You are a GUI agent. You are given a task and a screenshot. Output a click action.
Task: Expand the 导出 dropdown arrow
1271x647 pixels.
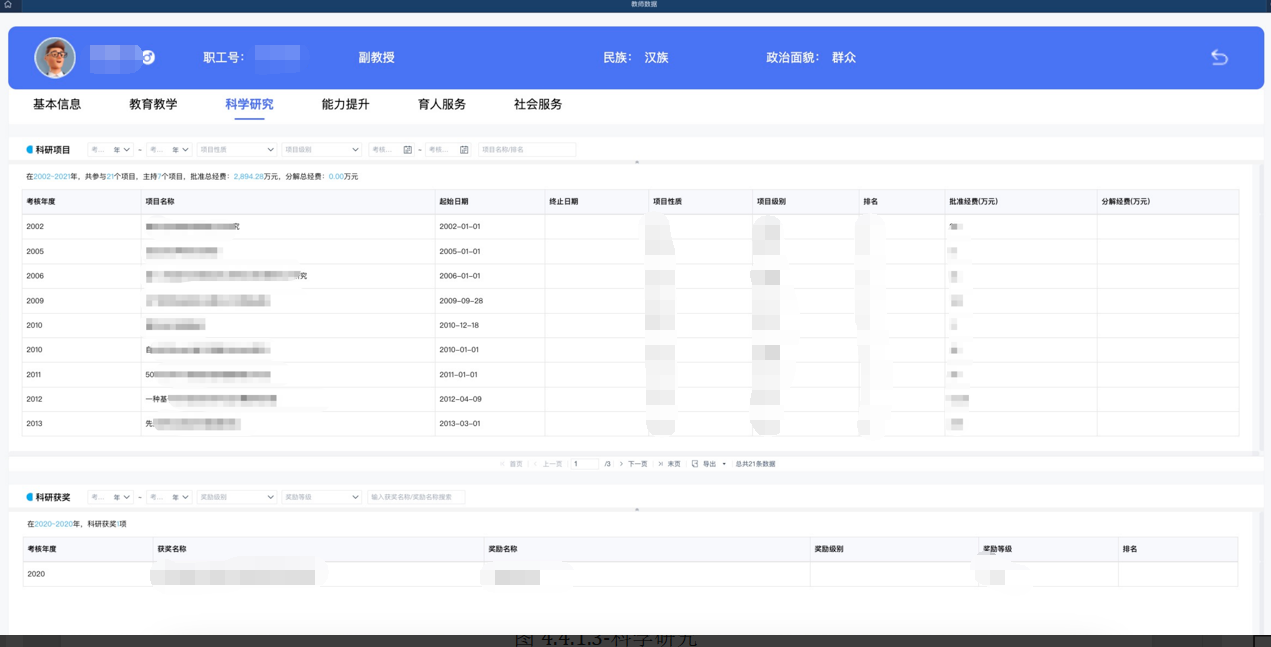(x=724, y=464)
